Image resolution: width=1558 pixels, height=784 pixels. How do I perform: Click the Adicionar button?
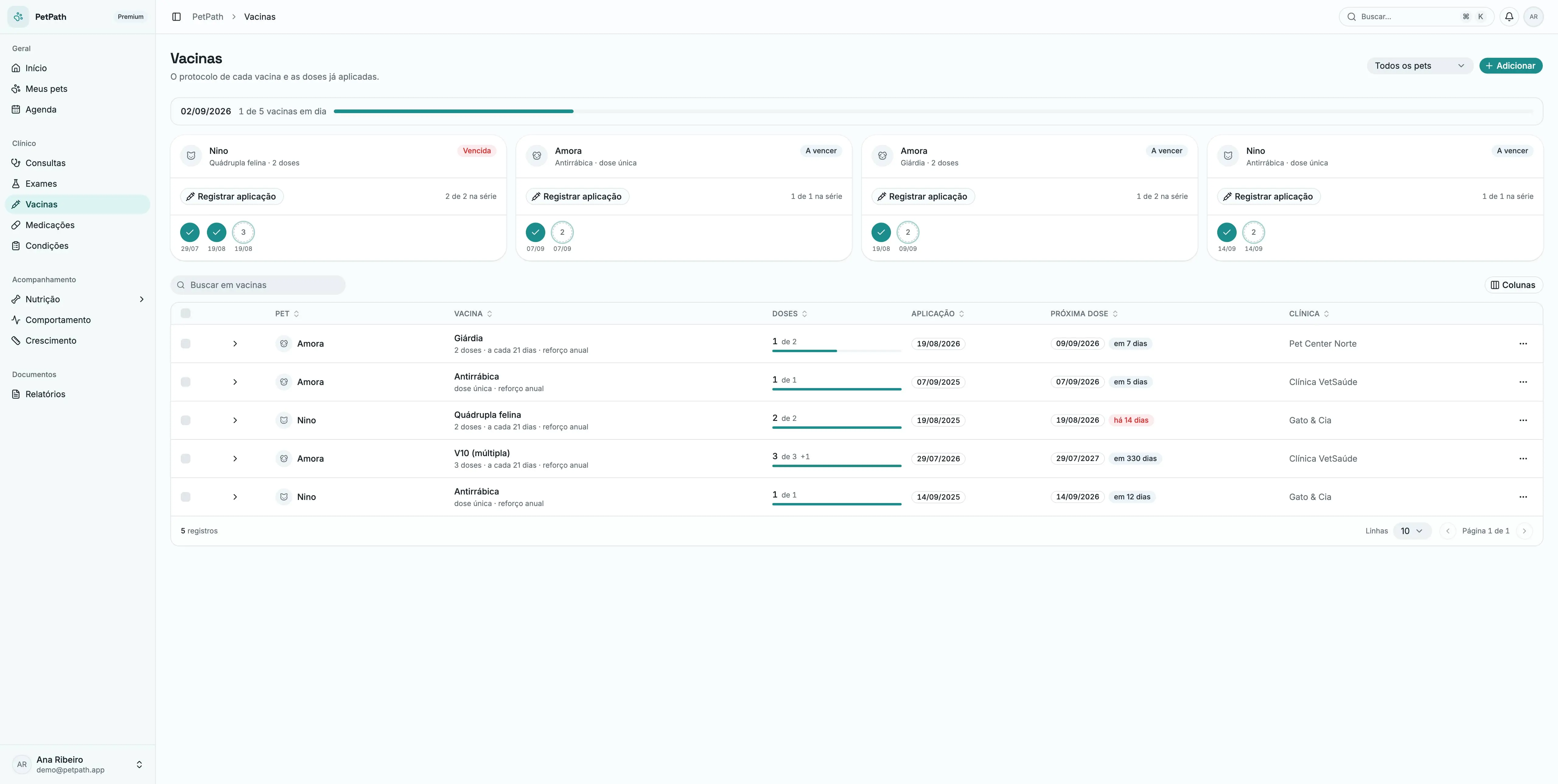(1510, 66)
